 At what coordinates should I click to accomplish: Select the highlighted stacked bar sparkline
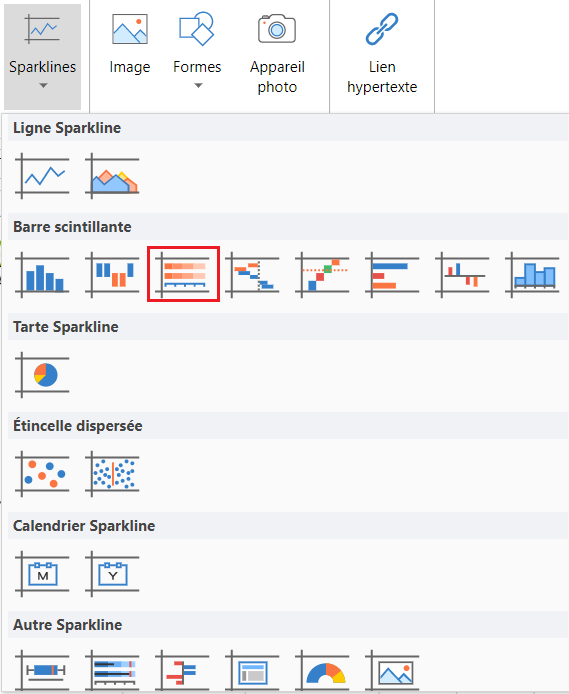coord(183,274)
